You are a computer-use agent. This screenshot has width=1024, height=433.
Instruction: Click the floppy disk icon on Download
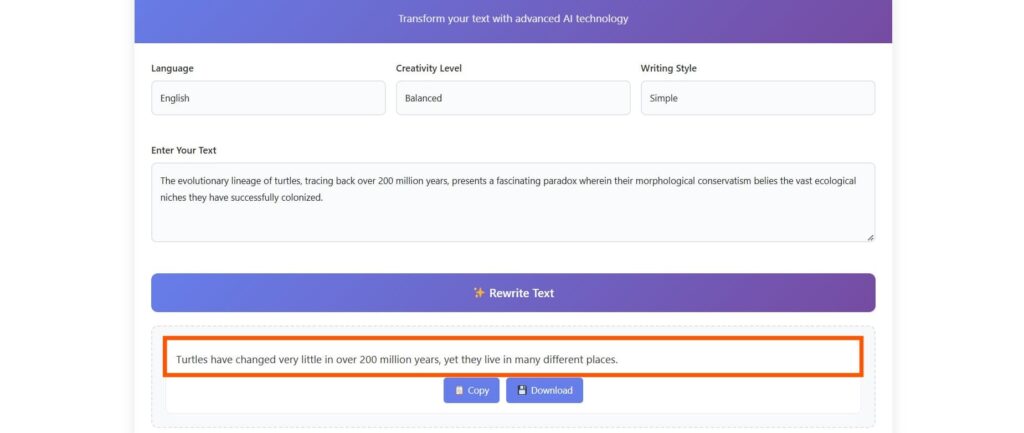(x=522, y=390)
